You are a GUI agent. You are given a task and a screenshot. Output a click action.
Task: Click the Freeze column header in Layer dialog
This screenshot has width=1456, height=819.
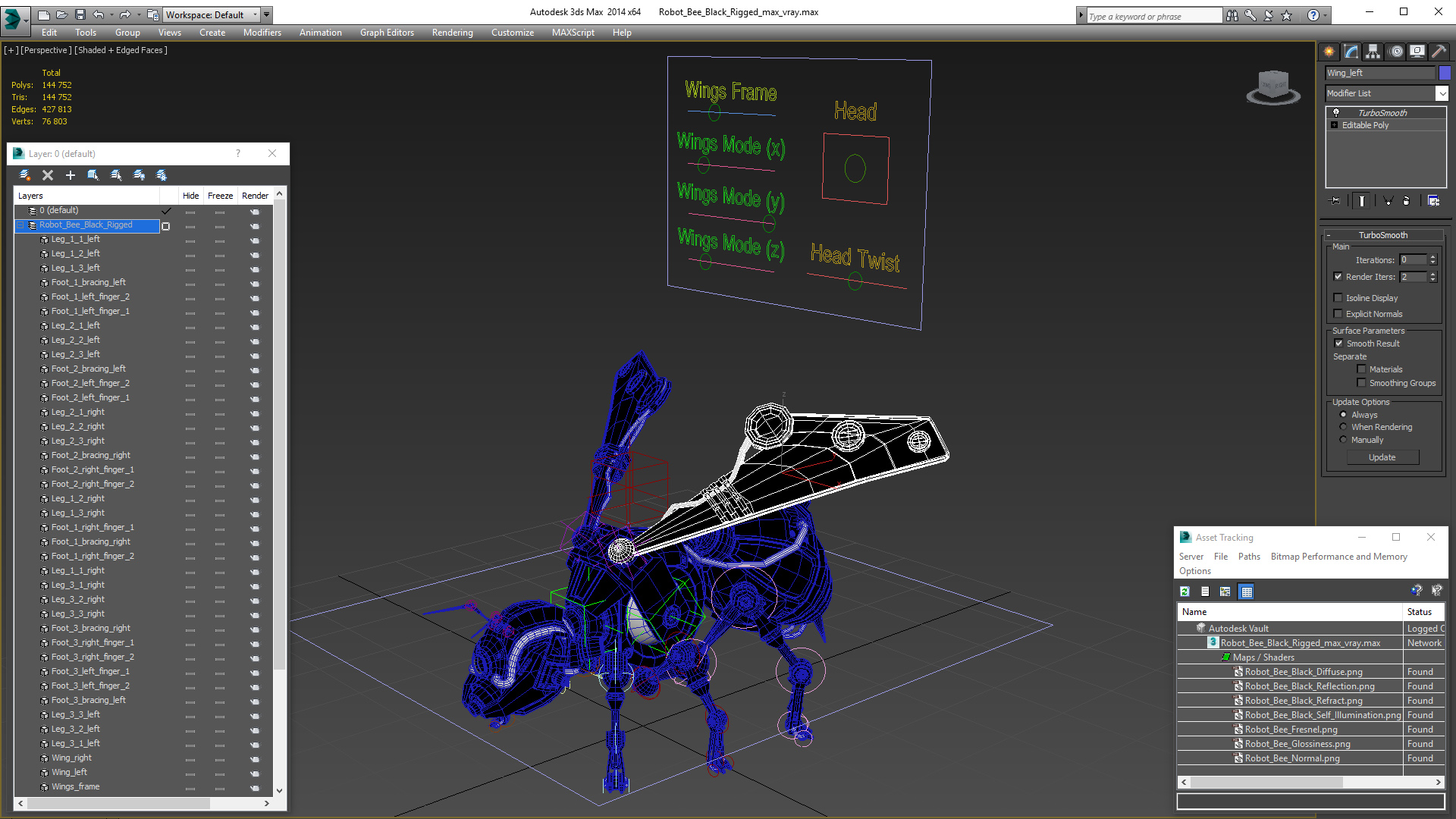221,196
